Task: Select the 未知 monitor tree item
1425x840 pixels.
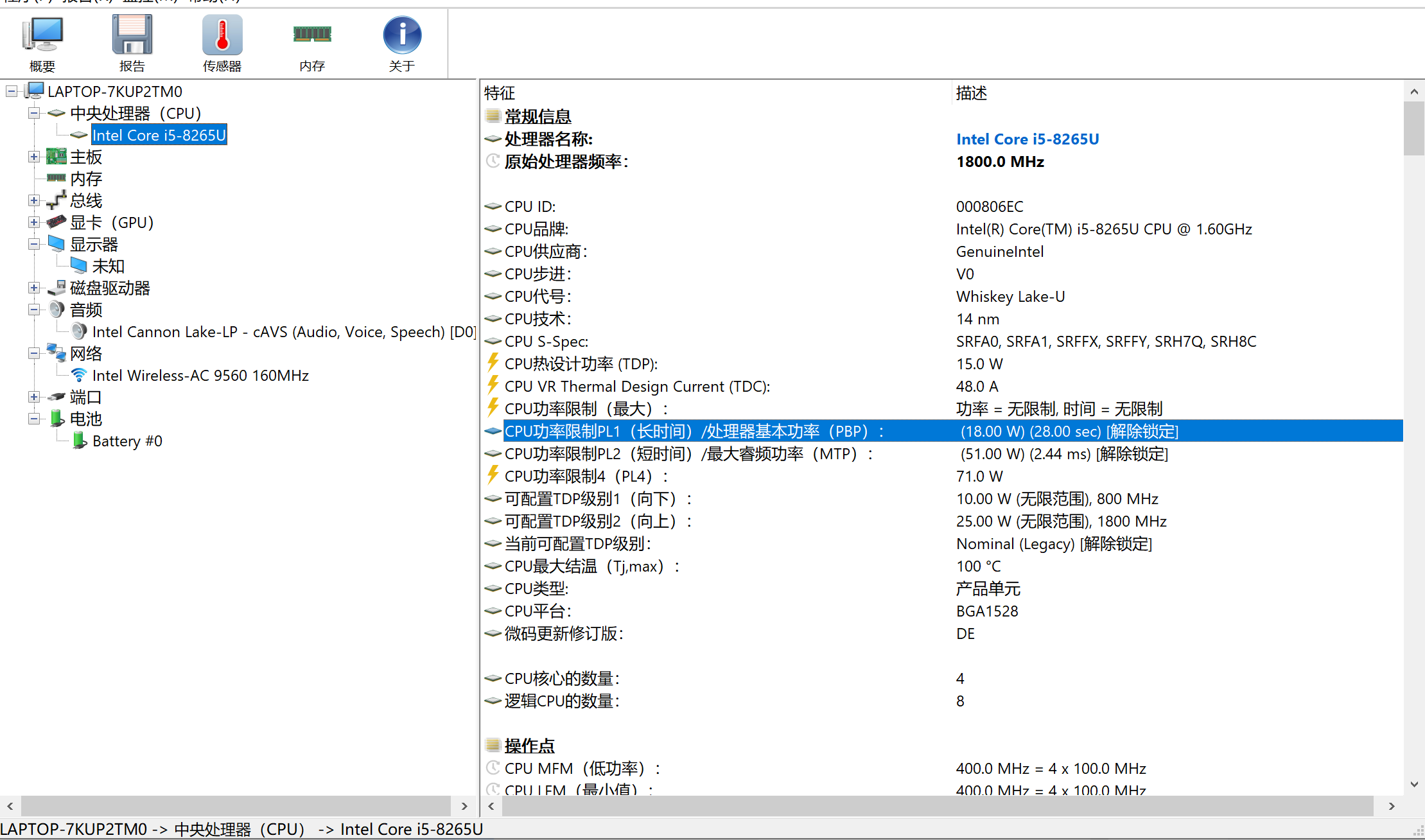Action: [108, 267]
